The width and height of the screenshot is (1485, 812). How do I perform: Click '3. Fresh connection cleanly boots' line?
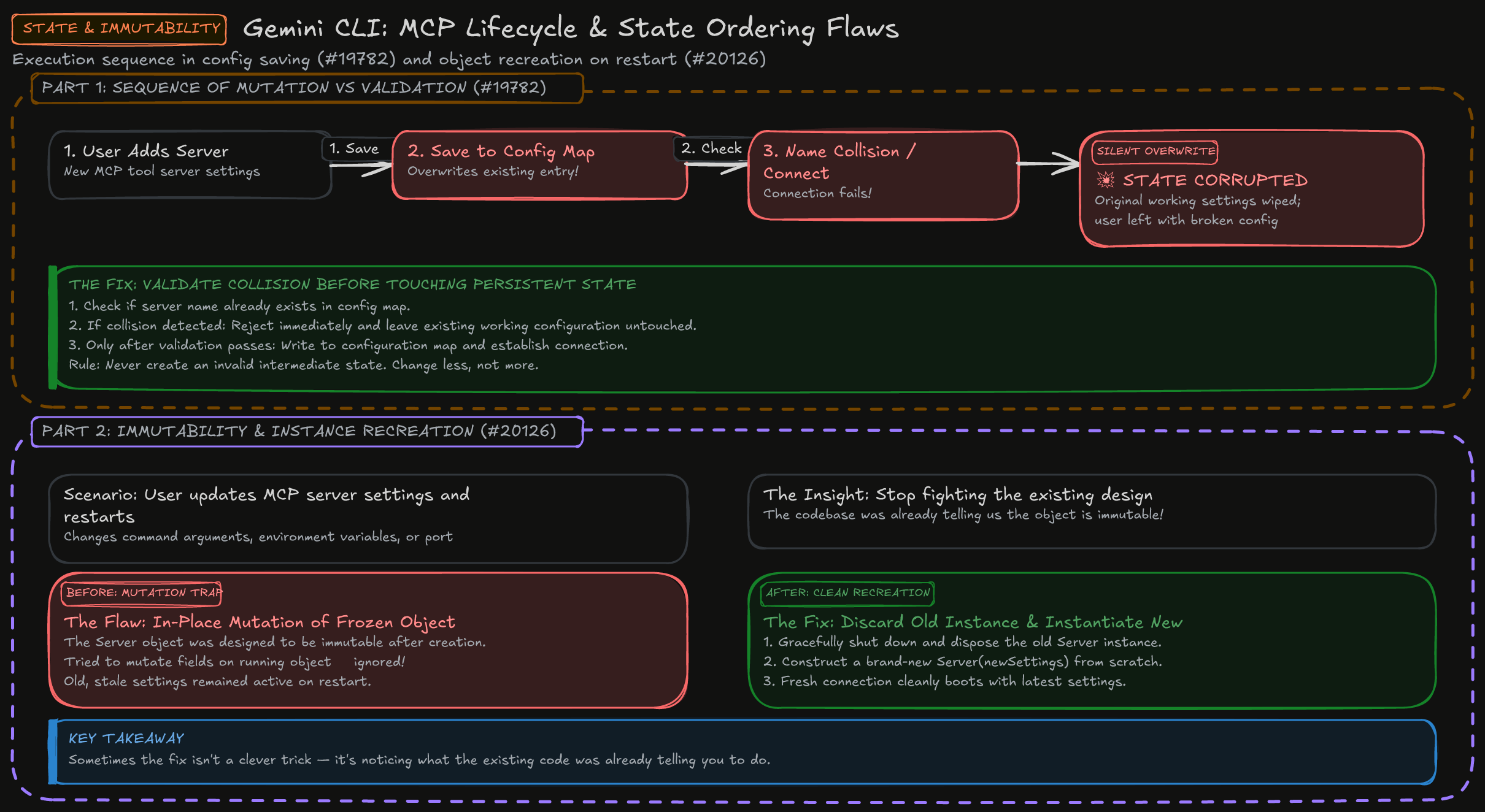point(944,681)
